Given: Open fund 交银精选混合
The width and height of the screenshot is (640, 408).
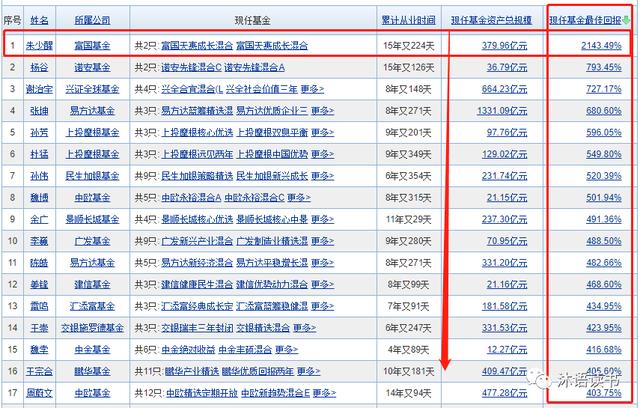Looking at the screenshot, I should [263, 328].
